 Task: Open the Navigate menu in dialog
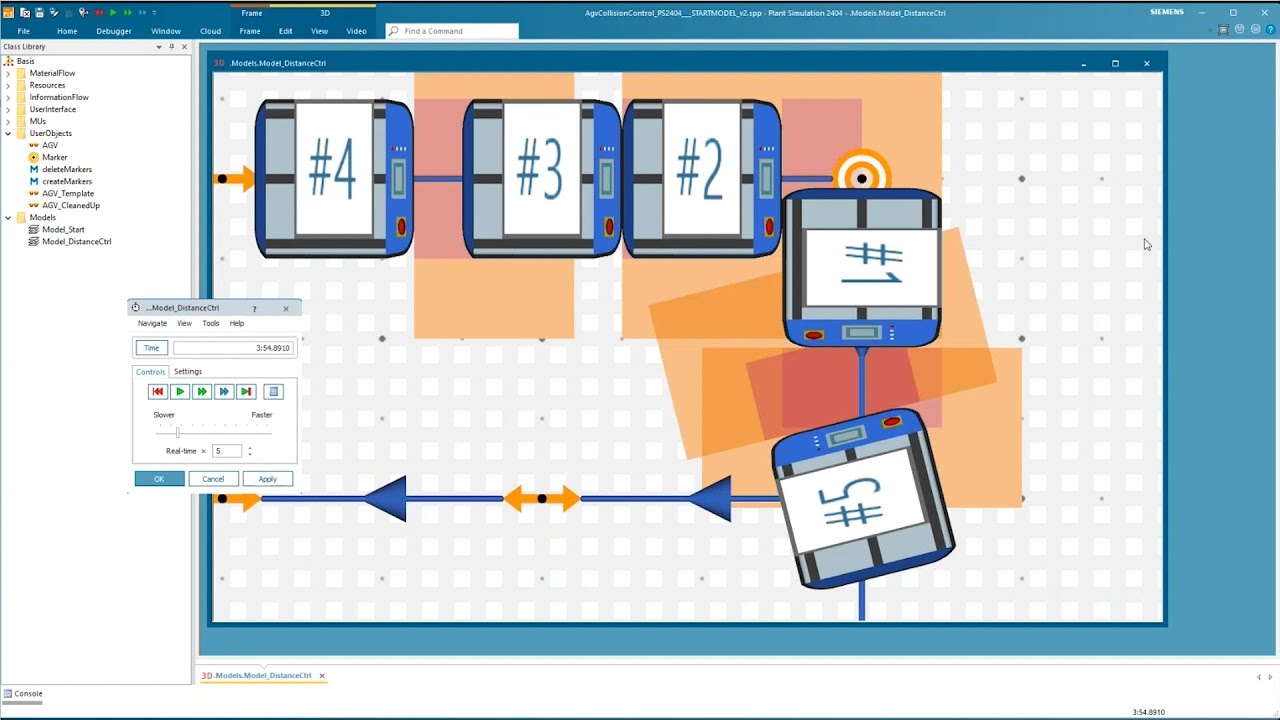click(x=152, y=323)
